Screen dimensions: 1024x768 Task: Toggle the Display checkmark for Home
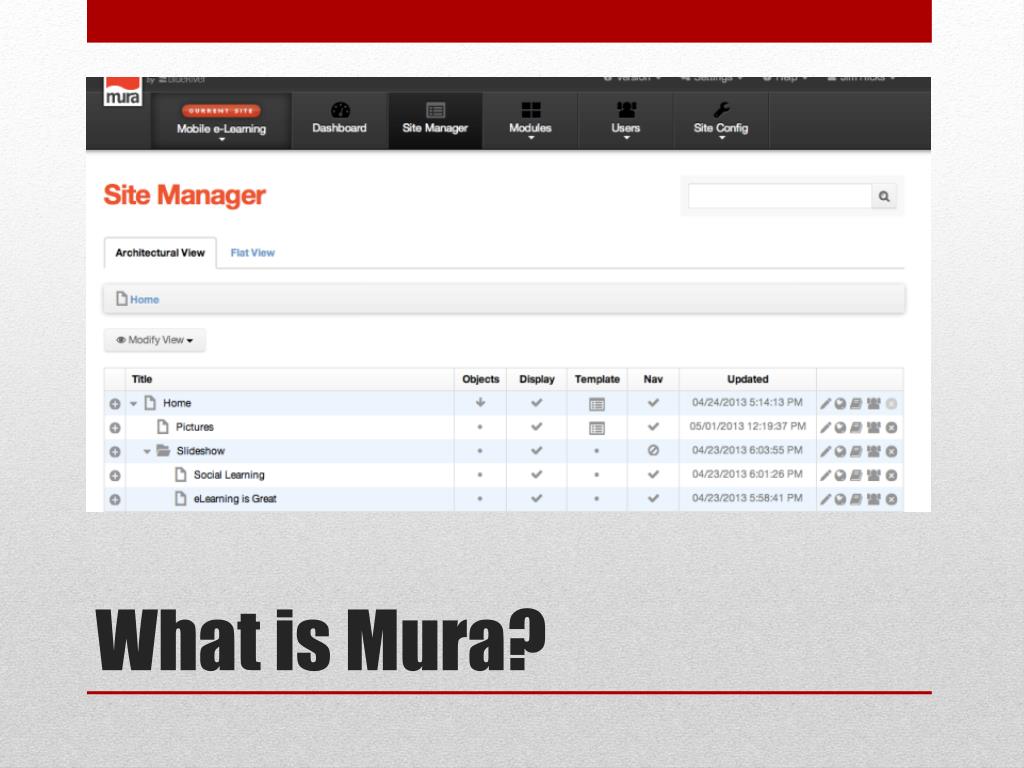[537, 402]
